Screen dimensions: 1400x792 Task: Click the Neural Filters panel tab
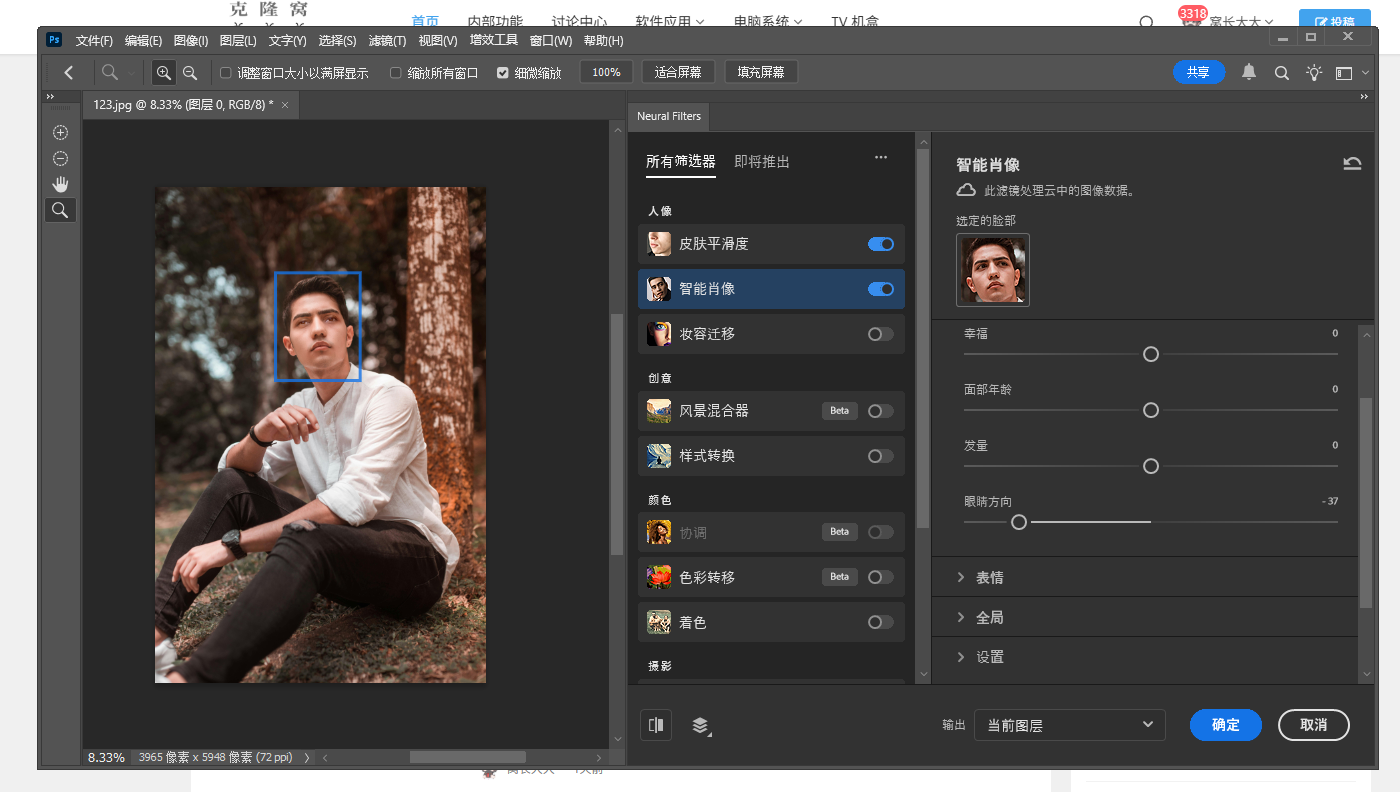pos(669,116)
